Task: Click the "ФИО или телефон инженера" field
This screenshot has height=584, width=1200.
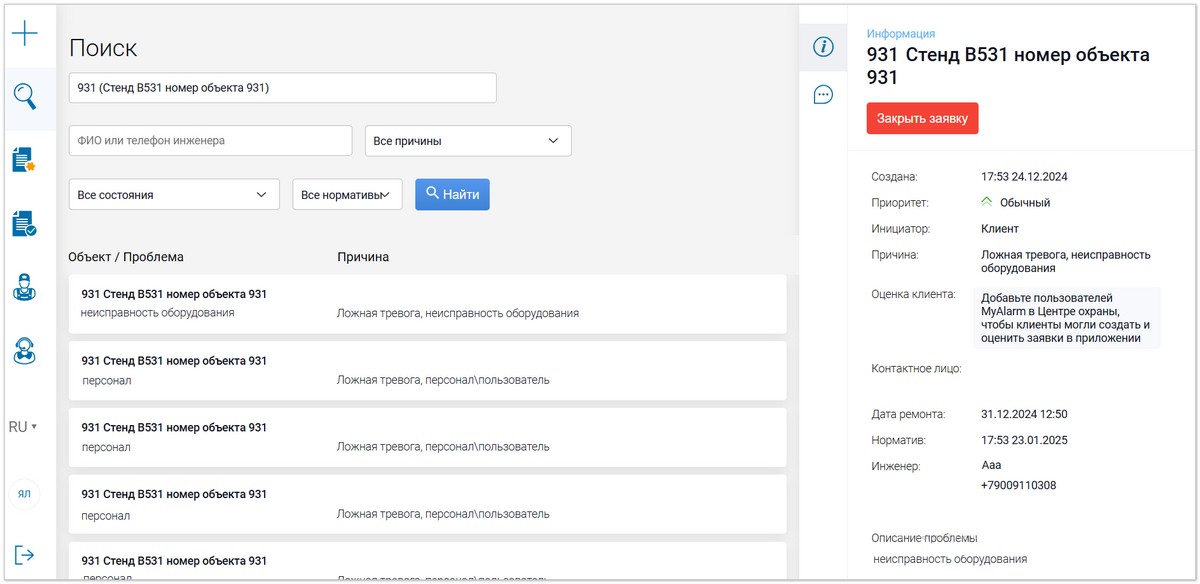Action: (211, 141)
